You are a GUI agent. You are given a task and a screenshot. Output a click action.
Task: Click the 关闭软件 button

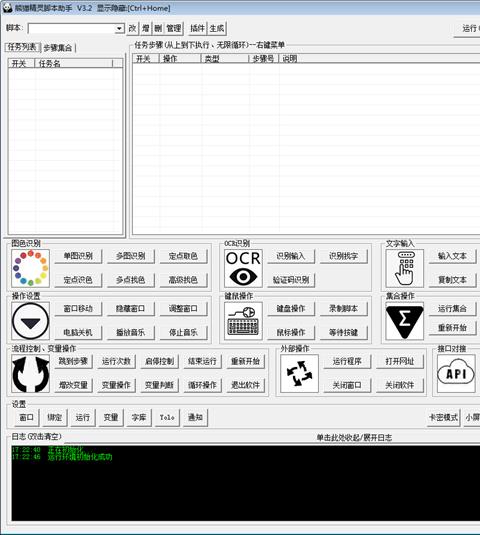[399, 385]
